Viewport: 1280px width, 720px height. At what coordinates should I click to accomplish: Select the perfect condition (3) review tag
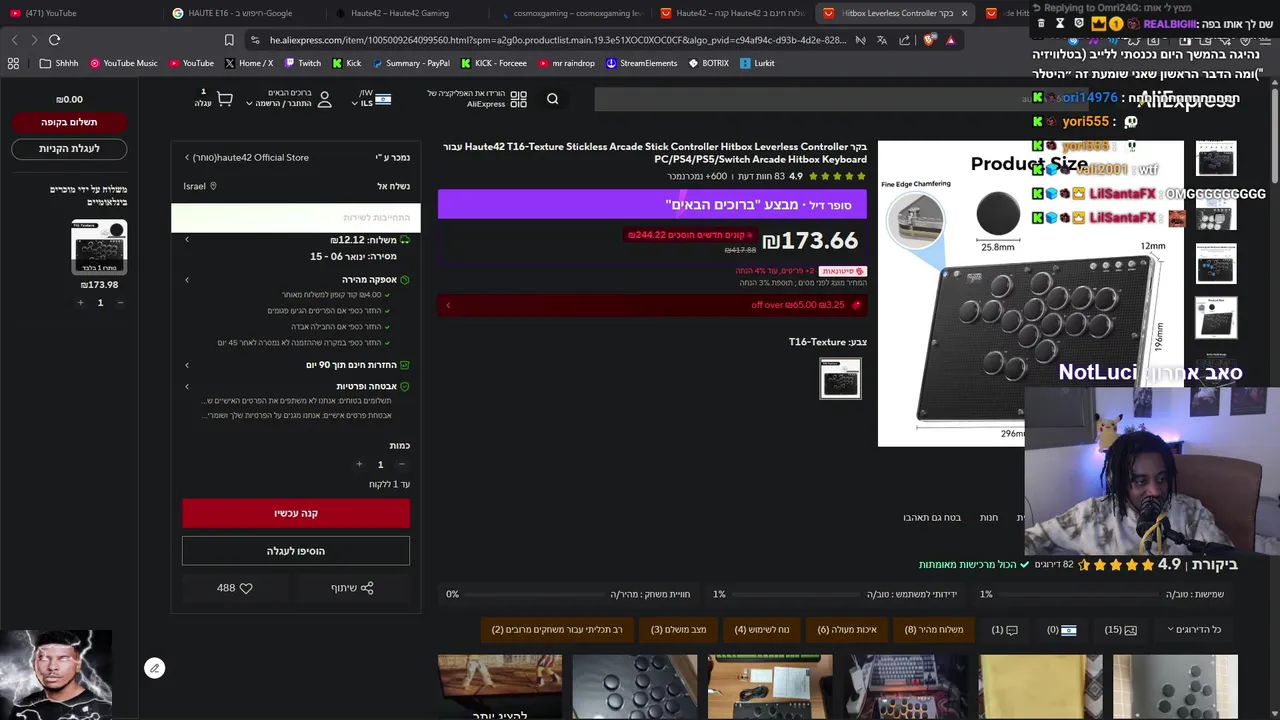[679, 630]
